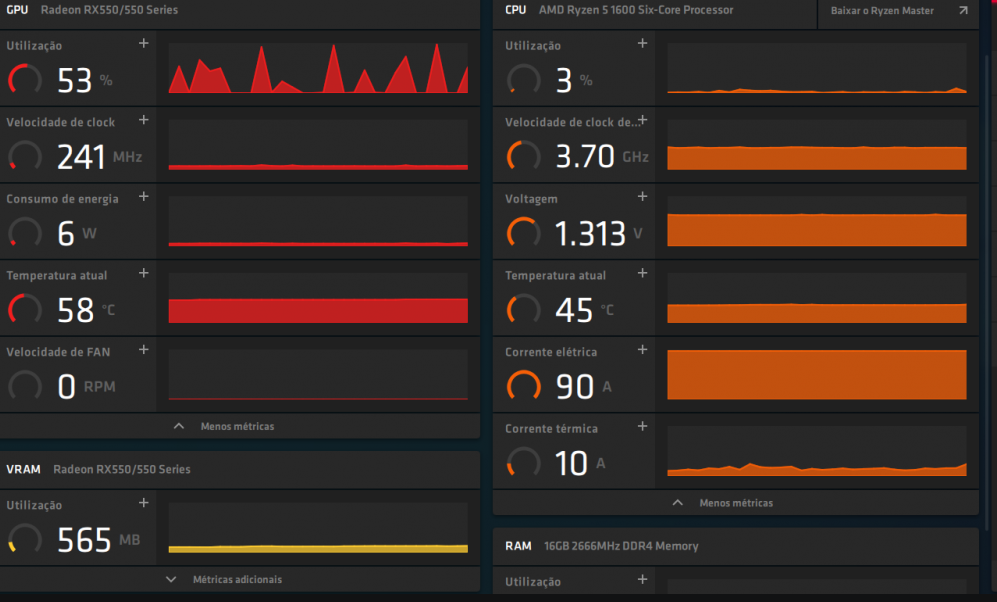Click the VRAM utilization yellow graph
997x602 pixels.
318,528
